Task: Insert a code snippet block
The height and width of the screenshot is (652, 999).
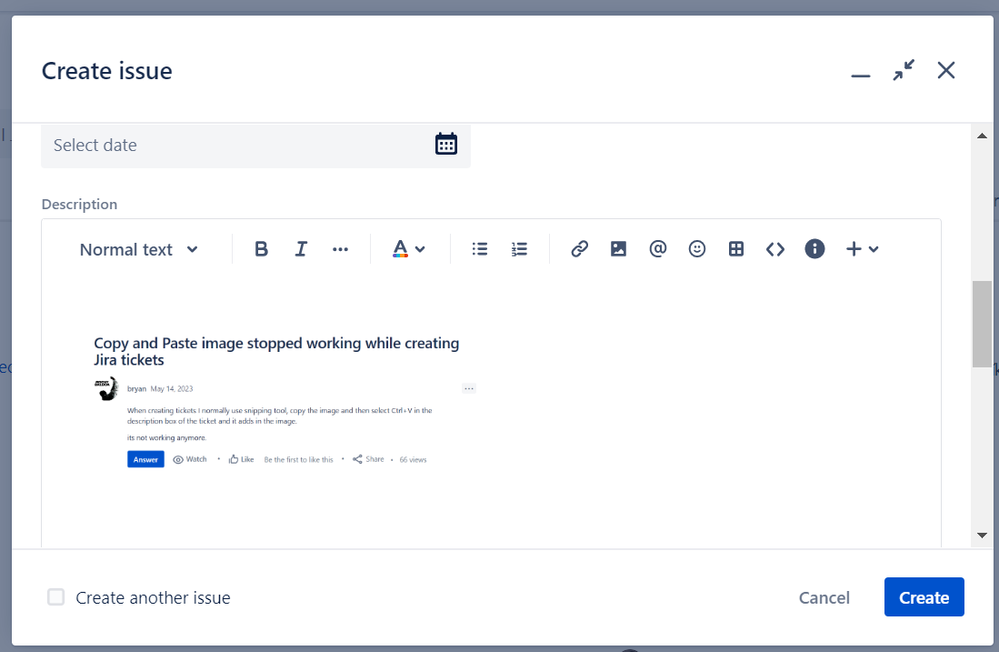Action: [775, 249]
